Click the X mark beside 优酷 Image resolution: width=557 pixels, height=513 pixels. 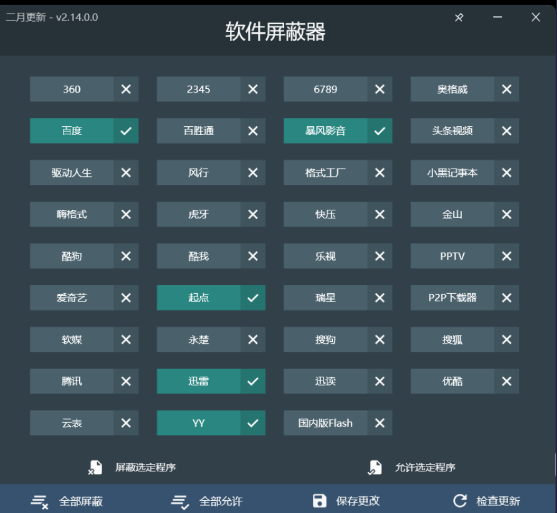(x=507, y=381)
